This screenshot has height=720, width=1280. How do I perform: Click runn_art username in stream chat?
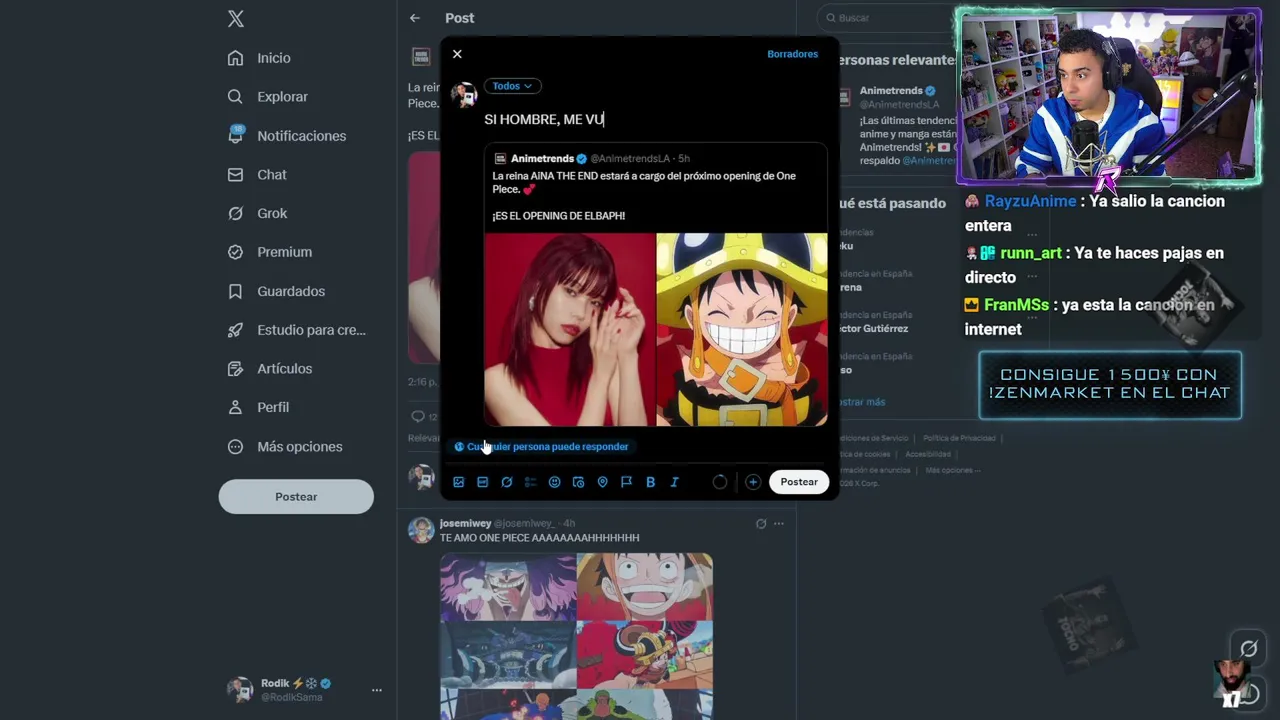tap(1031, 253)
